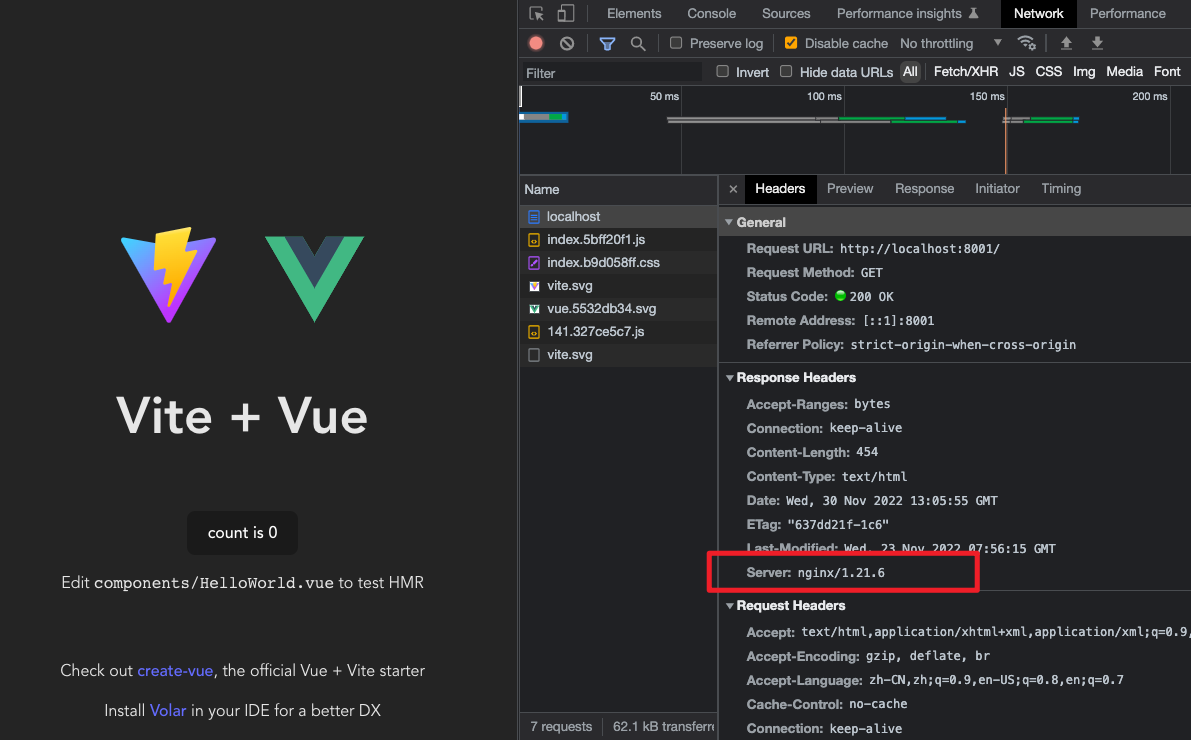Open the Performance insights tab

[x=908, y=14]
